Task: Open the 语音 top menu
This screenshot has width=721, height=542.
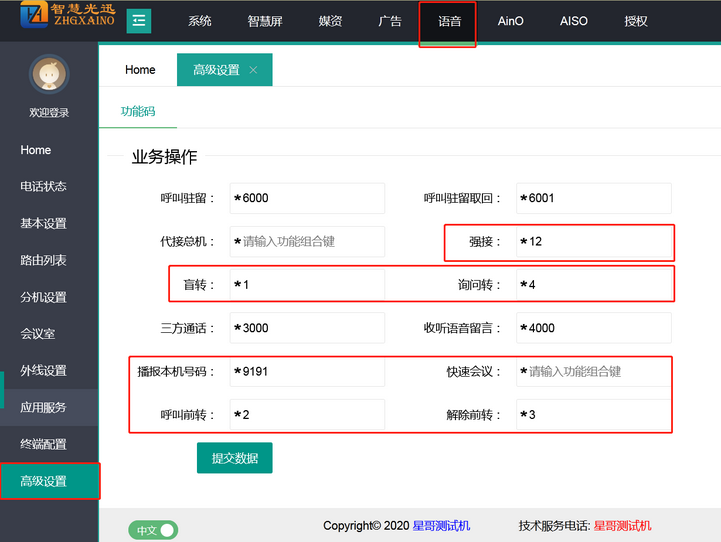Action: point(449,21)
